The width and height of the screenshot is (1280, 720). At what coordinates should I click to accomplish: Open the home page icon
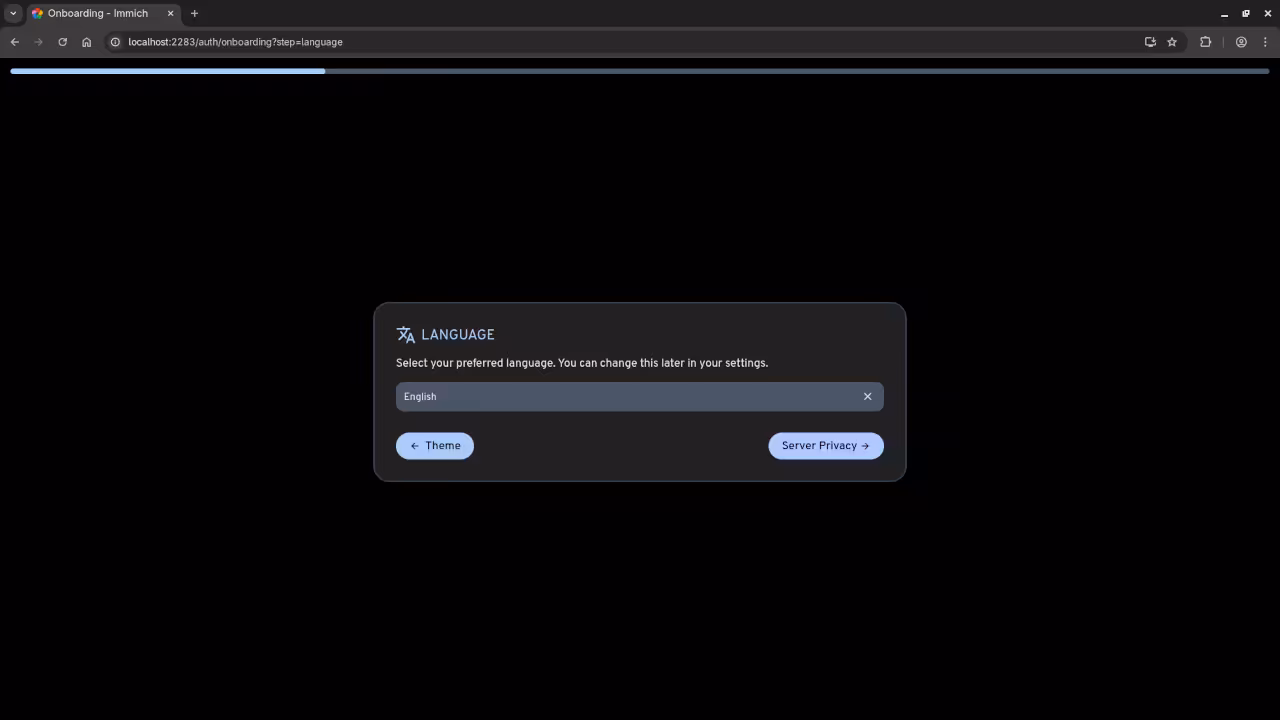(86, 42)
